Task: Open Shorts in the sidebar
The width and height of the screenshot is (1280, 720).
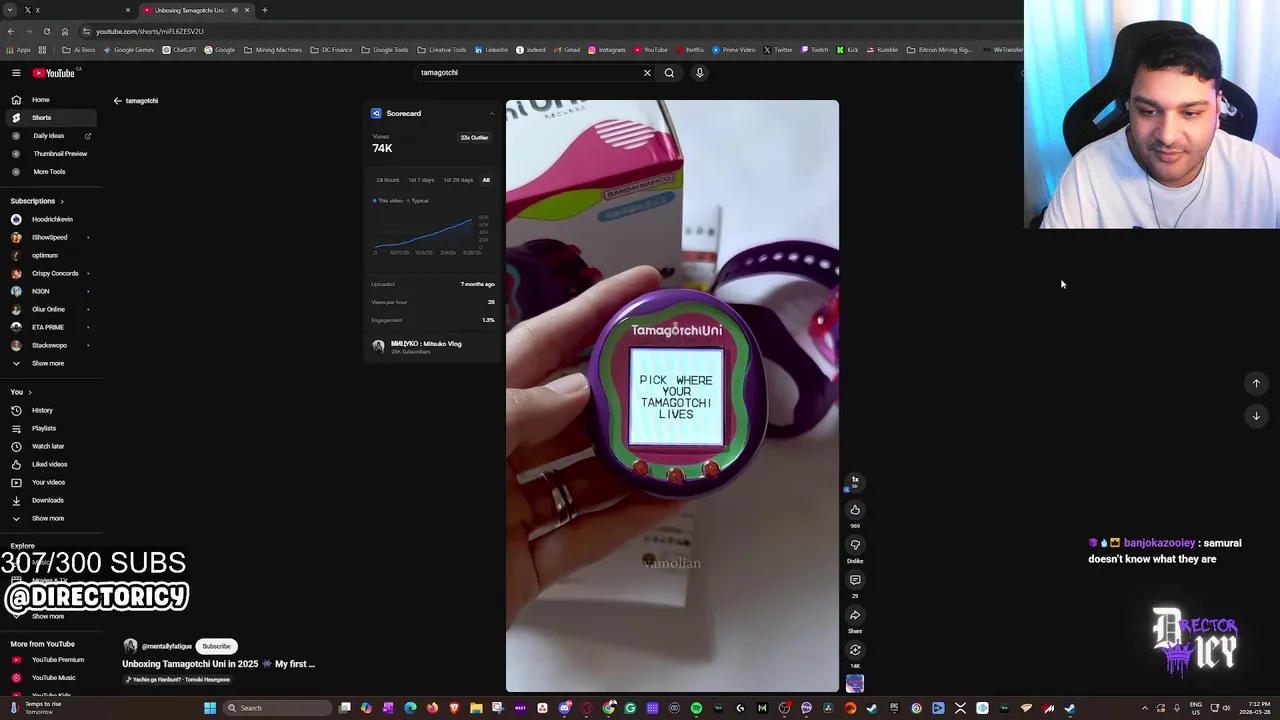Action: 50,118
